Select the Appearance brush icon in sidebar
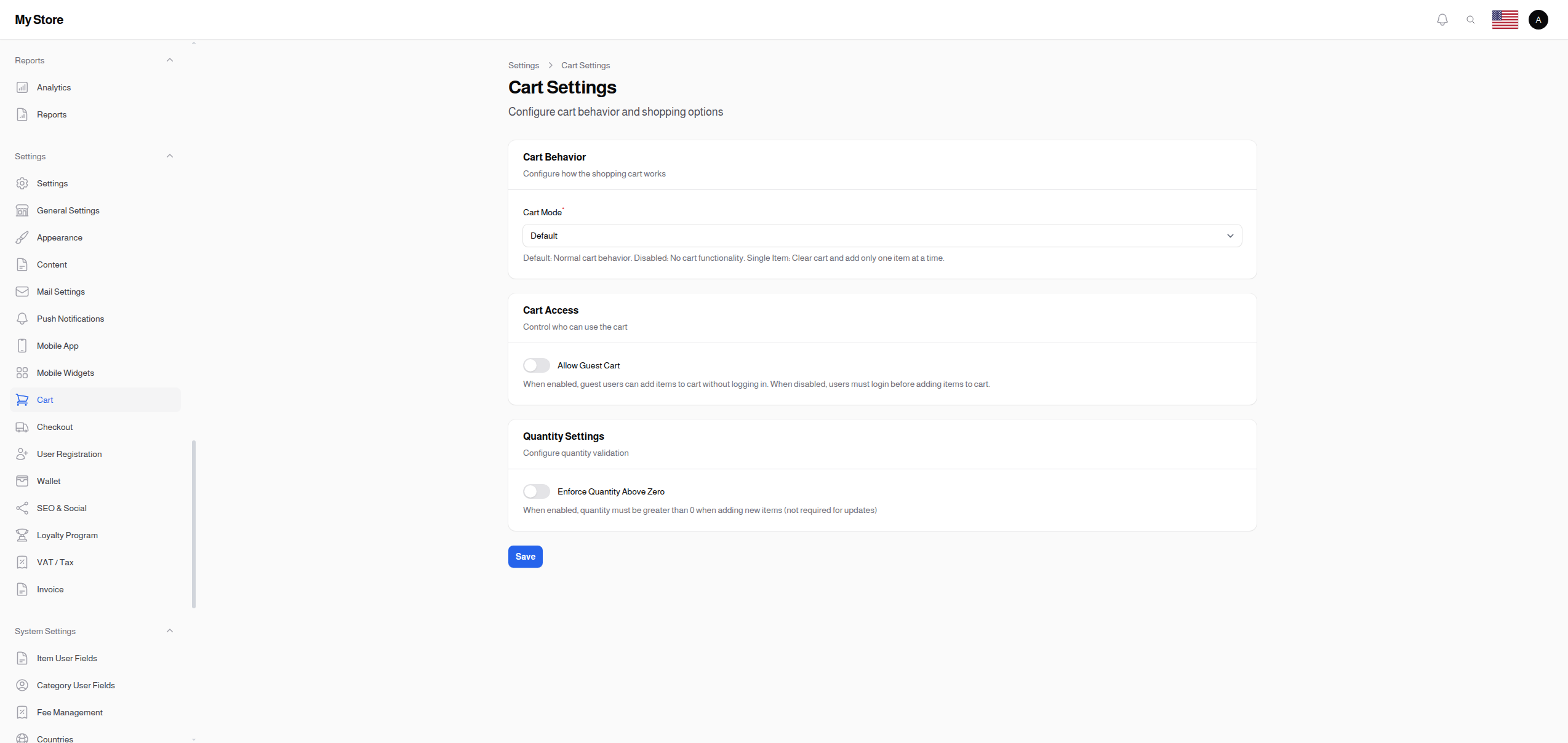This screenshot has width=1568, height=743. coord(22,237)
